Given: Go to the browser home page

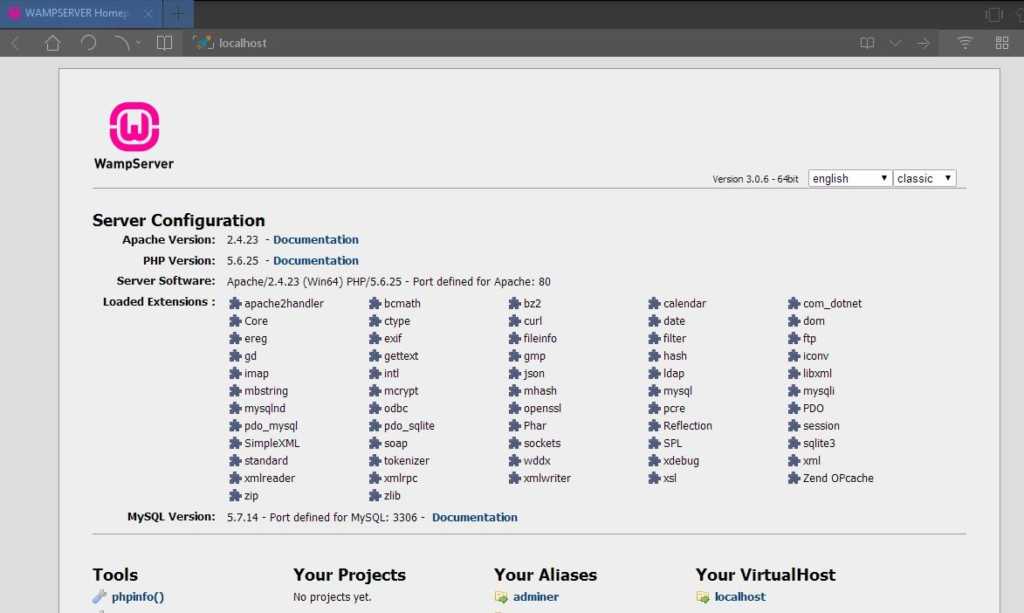Looking at the screenshot, I should (x=52, y=43).
